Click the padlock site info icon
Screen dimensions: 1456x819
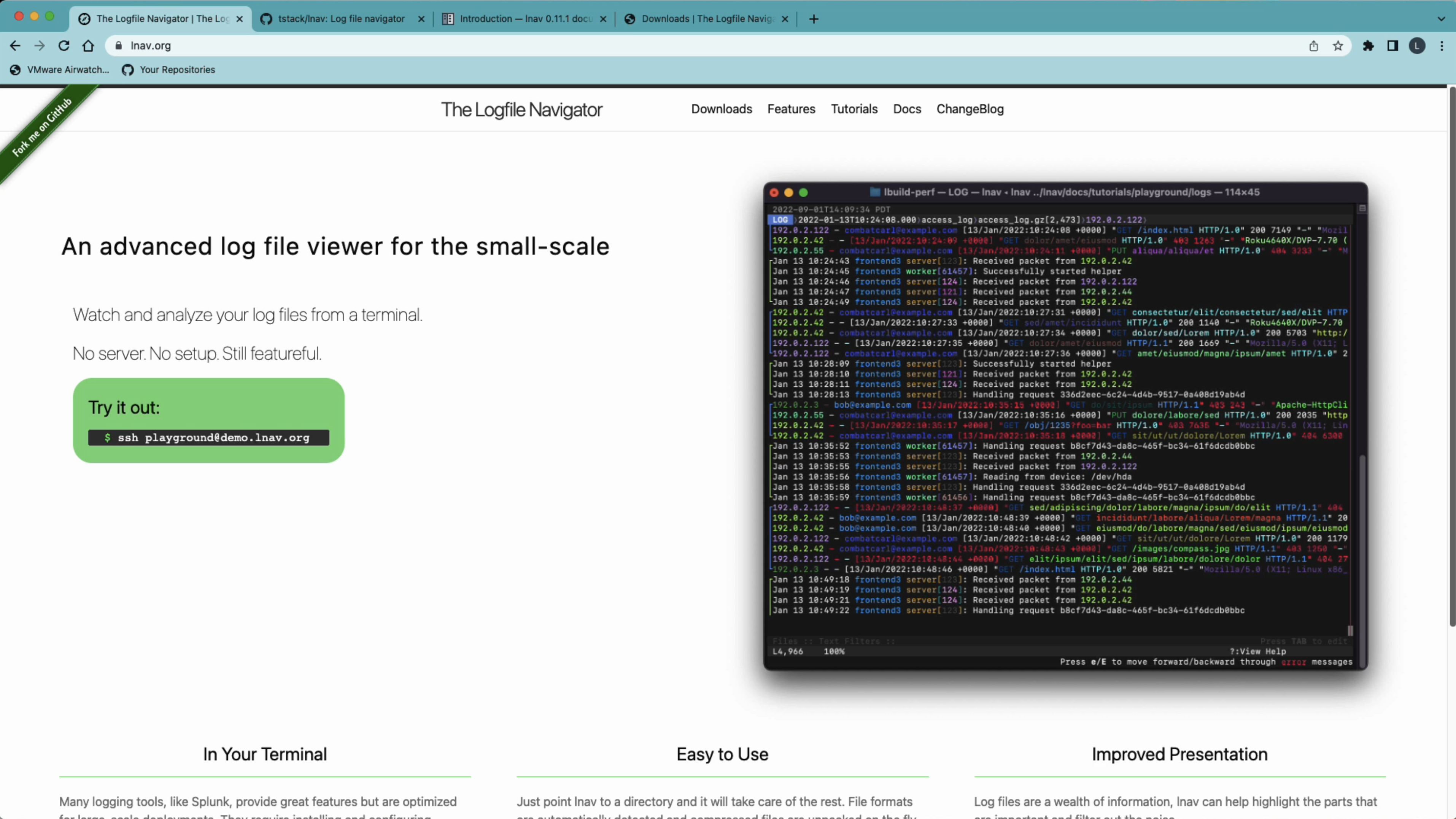point(119,46)
